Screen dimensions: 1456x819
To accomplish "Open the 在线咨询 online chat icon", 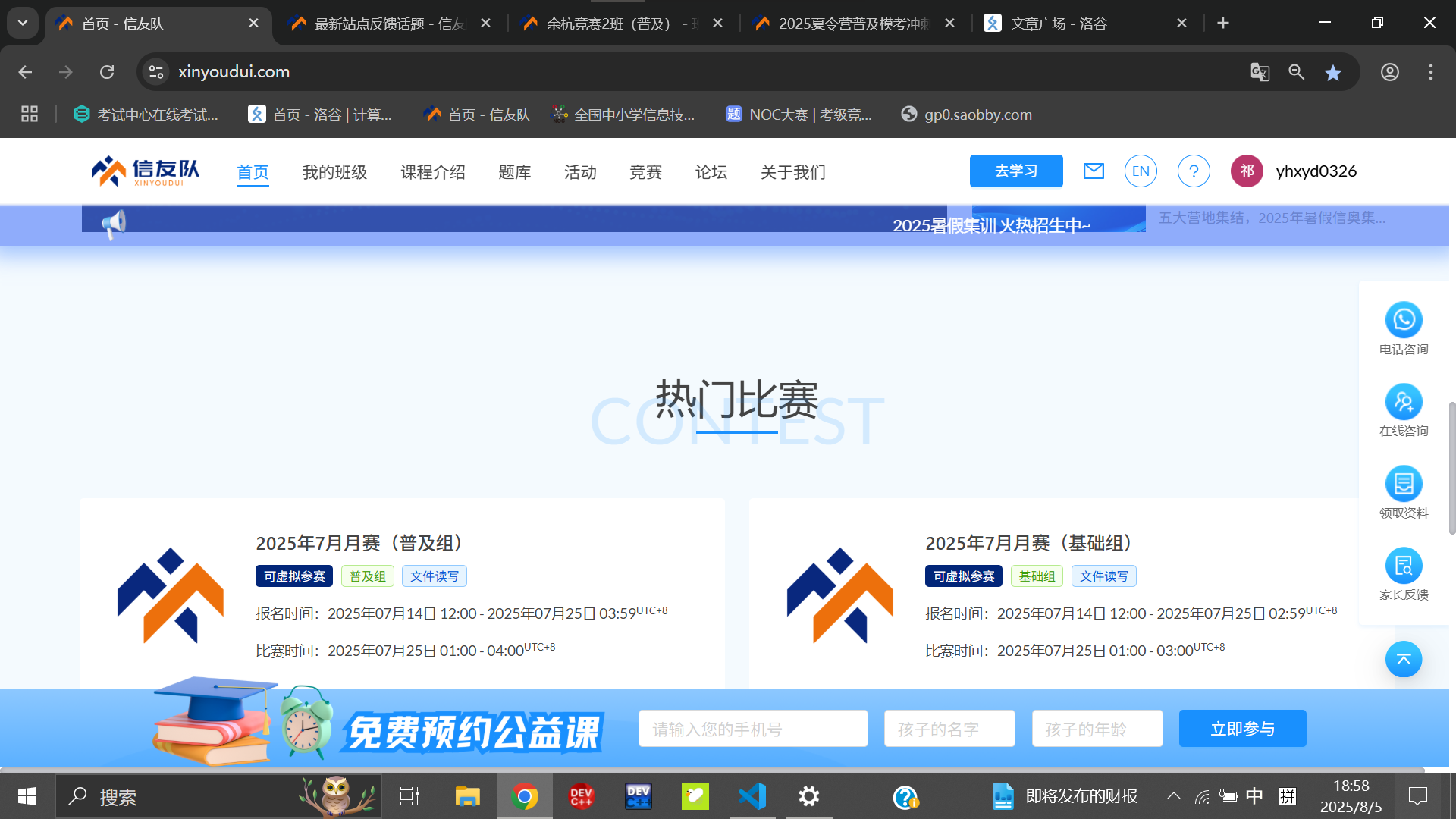I will [1404, 402].
